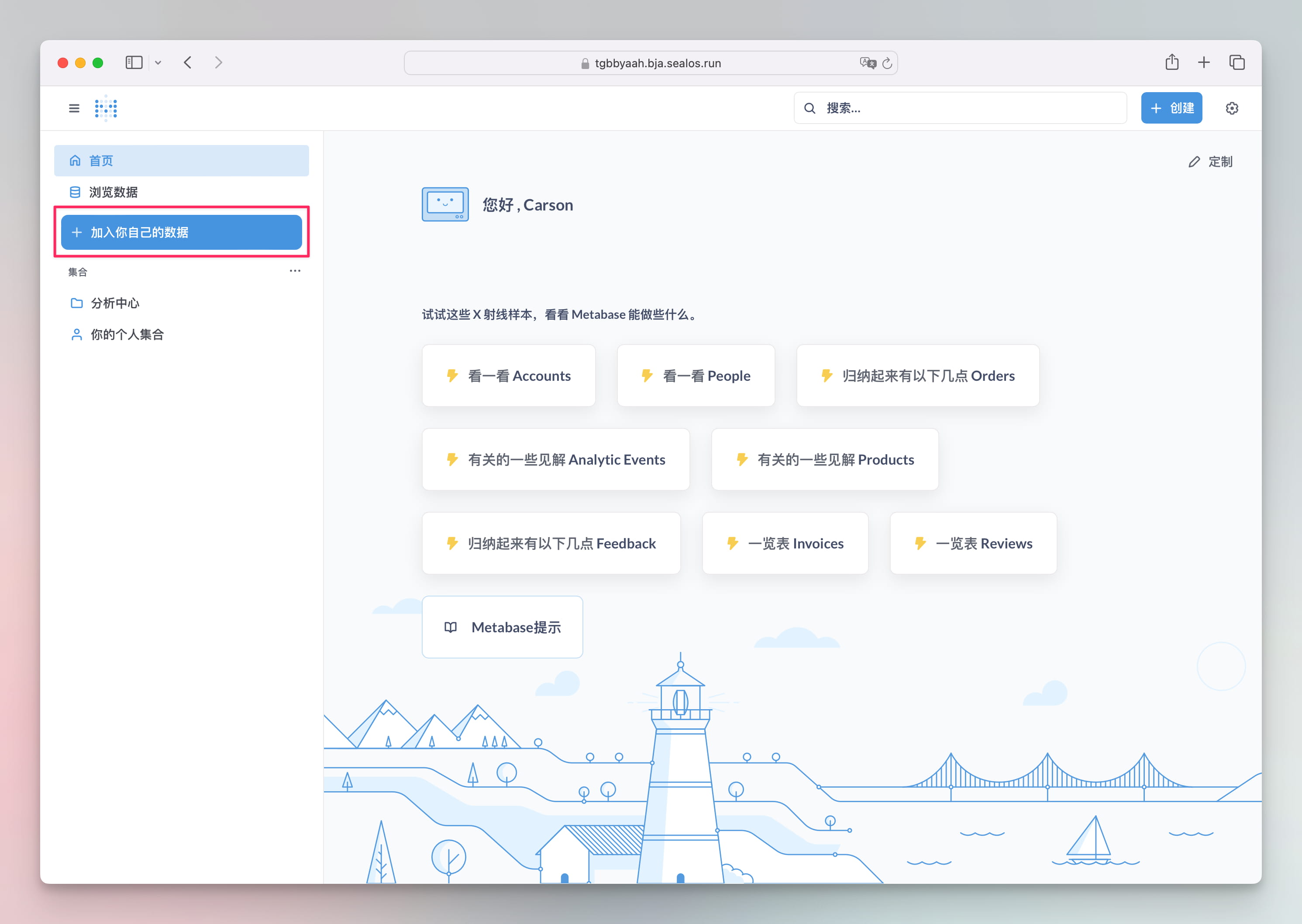Toggle the browser sidebar panel button
This screenshot has height=924, width=1302.
[x=134, y=62]
